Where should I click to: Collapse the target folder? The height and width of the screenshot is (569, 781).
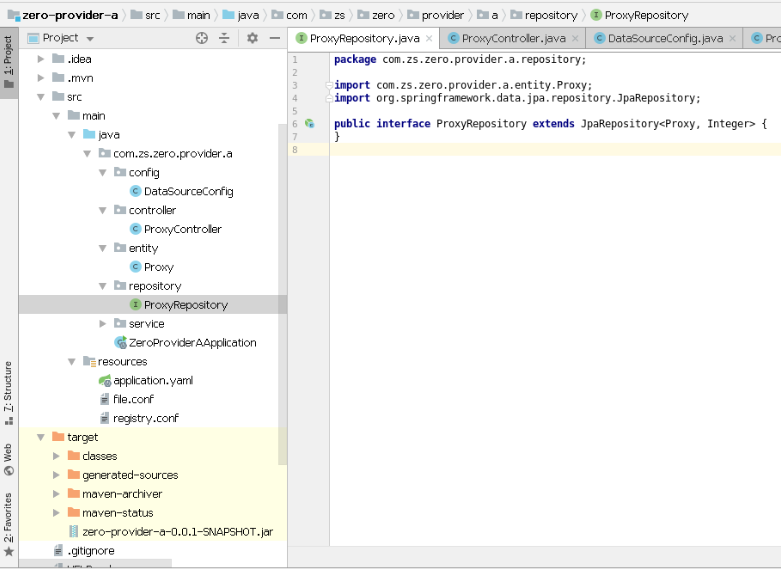pos(41,437)
